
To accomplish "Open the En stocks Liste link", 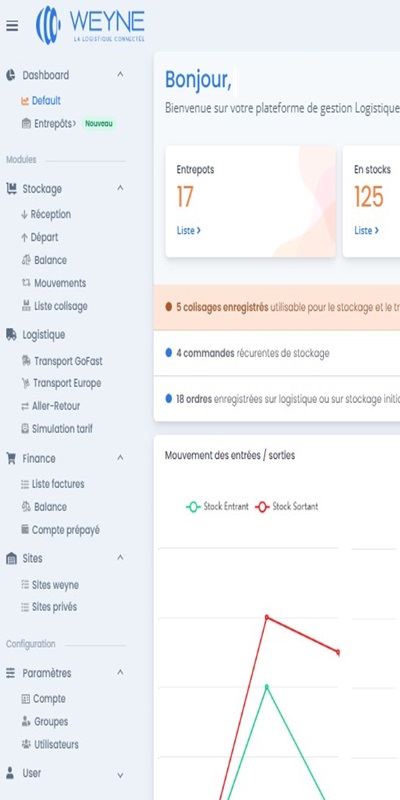I will pos(366,231).
